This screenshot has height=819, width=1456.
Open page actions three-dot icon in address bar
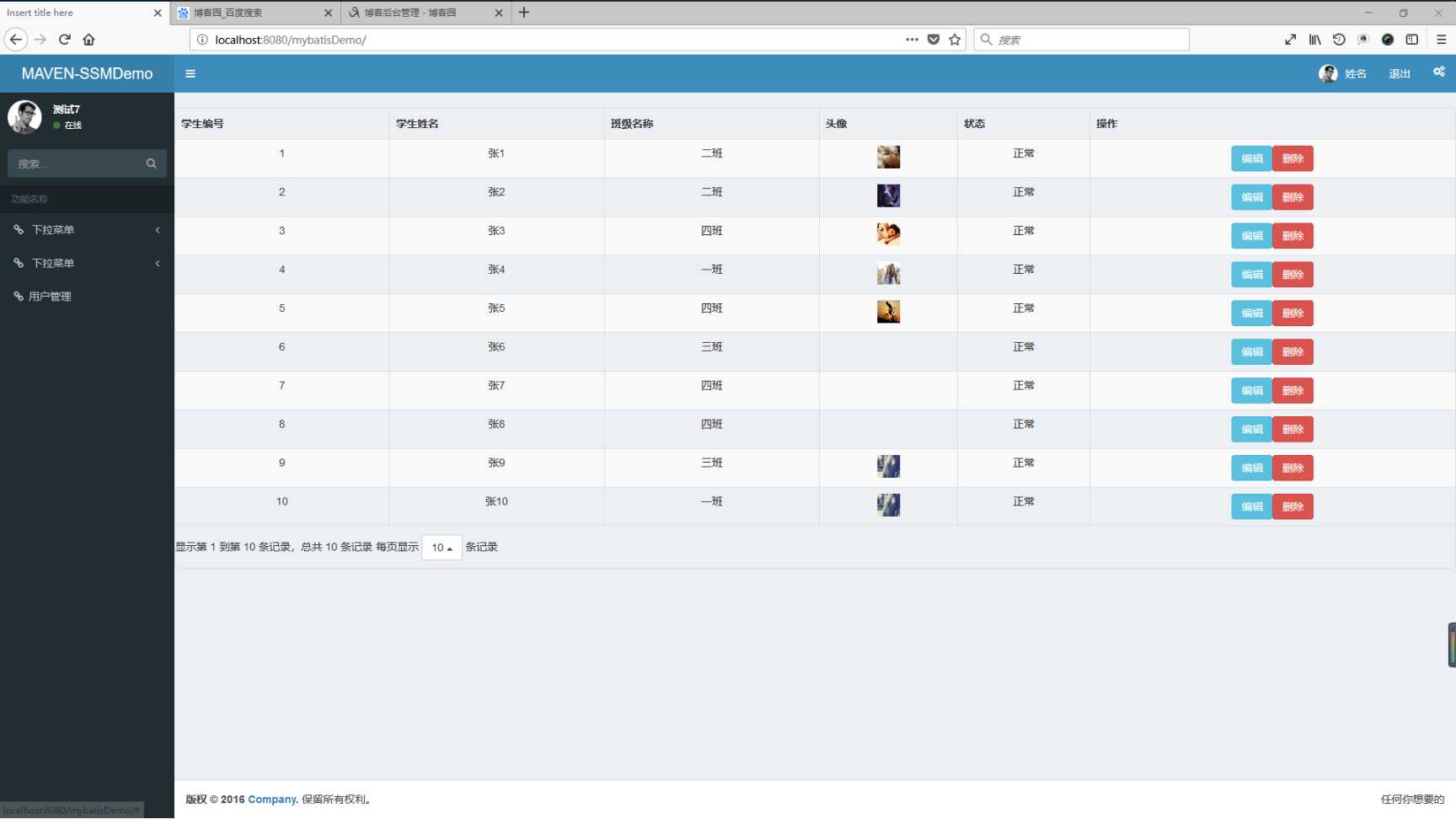(912, 40)
